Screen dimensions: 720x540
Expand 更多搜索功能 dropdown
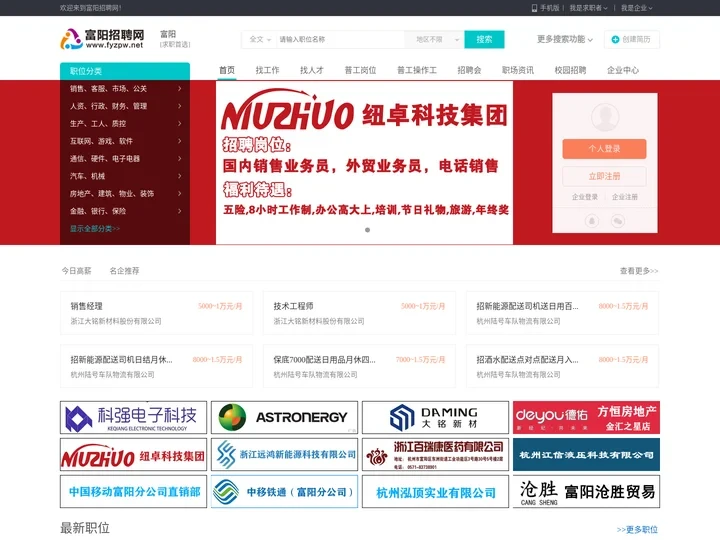click(565, 39)
